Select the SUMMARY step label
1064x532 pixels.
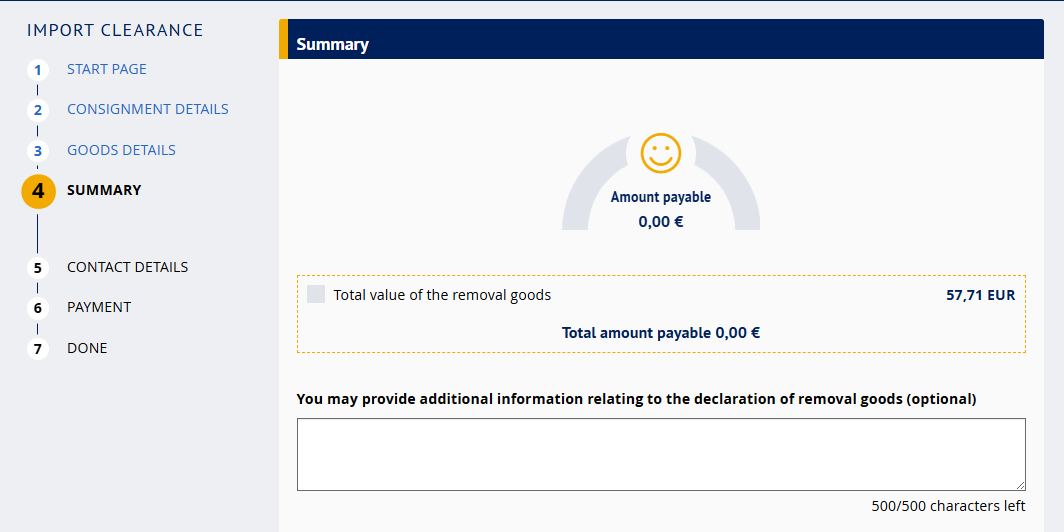[104, 190]
